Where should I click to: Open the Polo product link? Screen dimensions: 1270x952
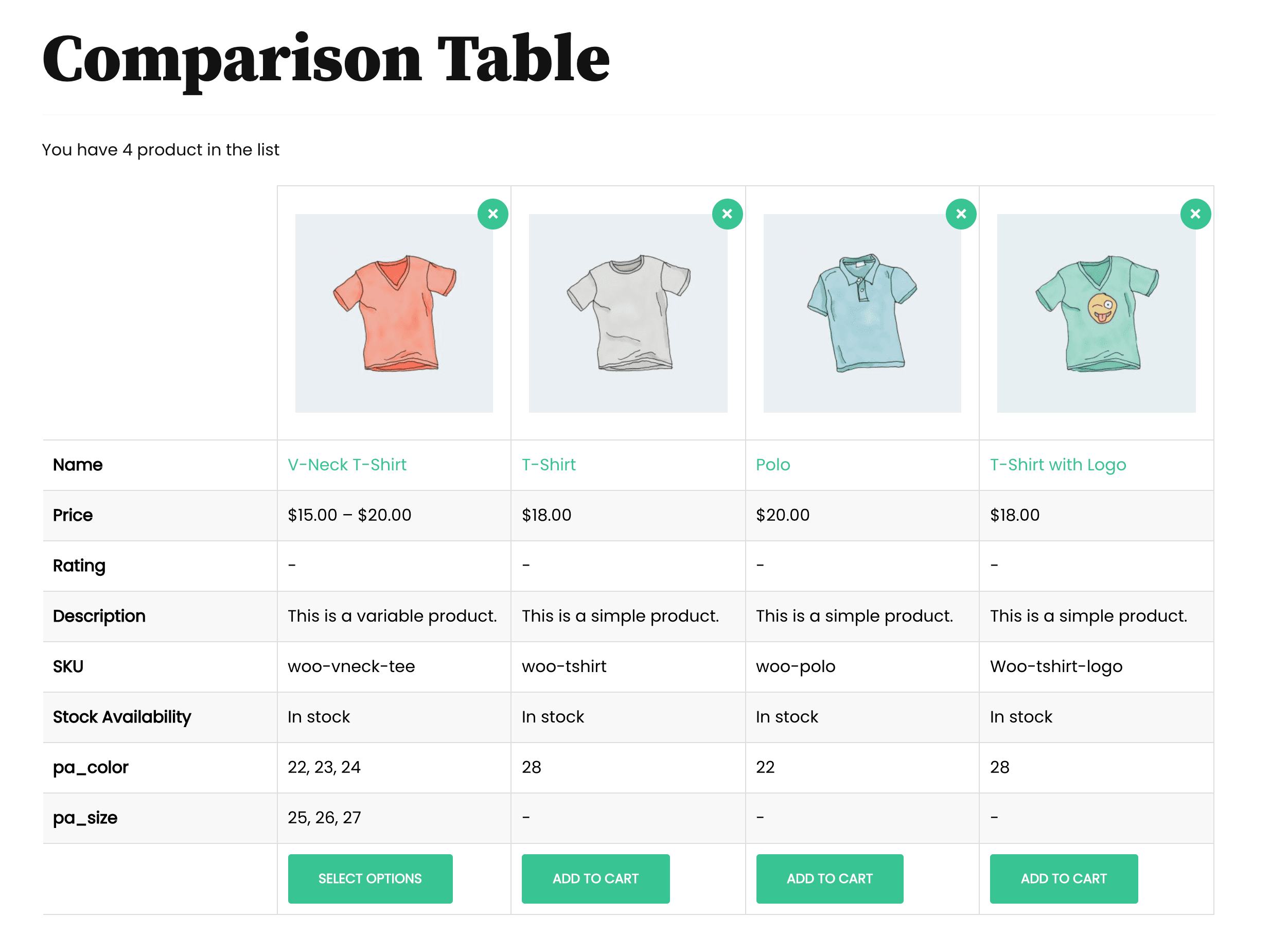tap(773, 465)
